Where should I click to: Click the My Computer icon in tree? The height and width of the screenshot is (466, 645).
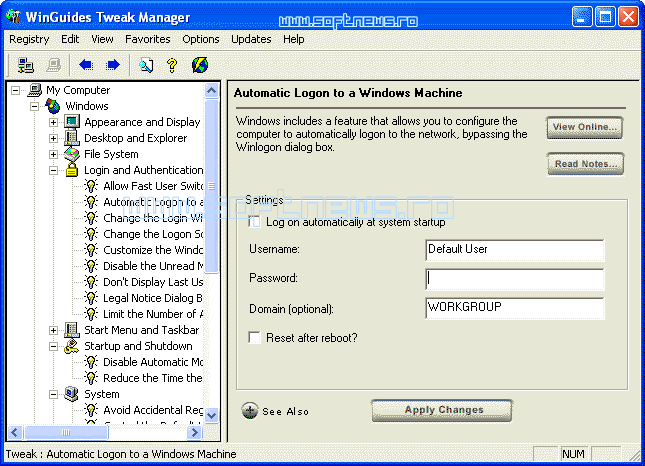pyautogui.click(x=35, y=90)
